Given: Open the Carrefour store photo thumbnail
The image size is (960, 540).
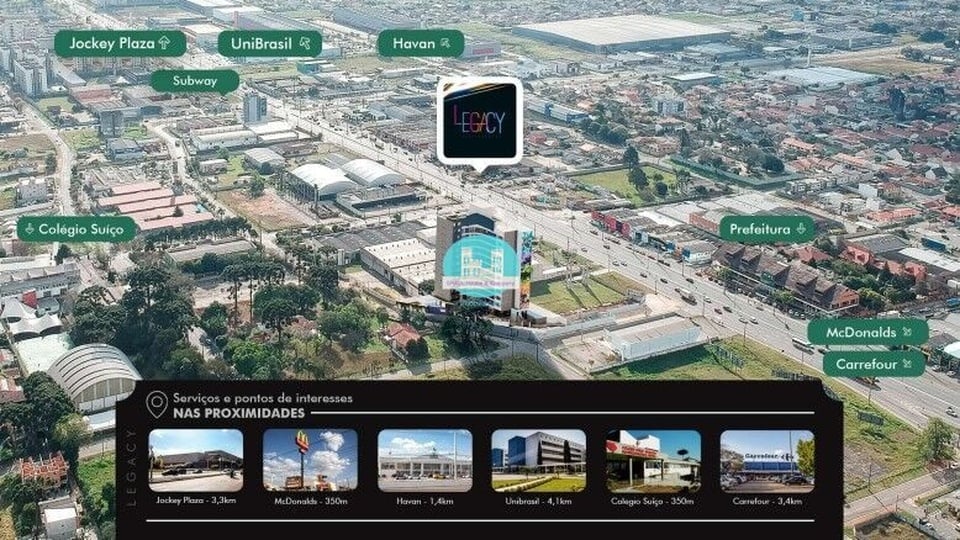Looking at the screenshot, I should (x=767, y=460).
